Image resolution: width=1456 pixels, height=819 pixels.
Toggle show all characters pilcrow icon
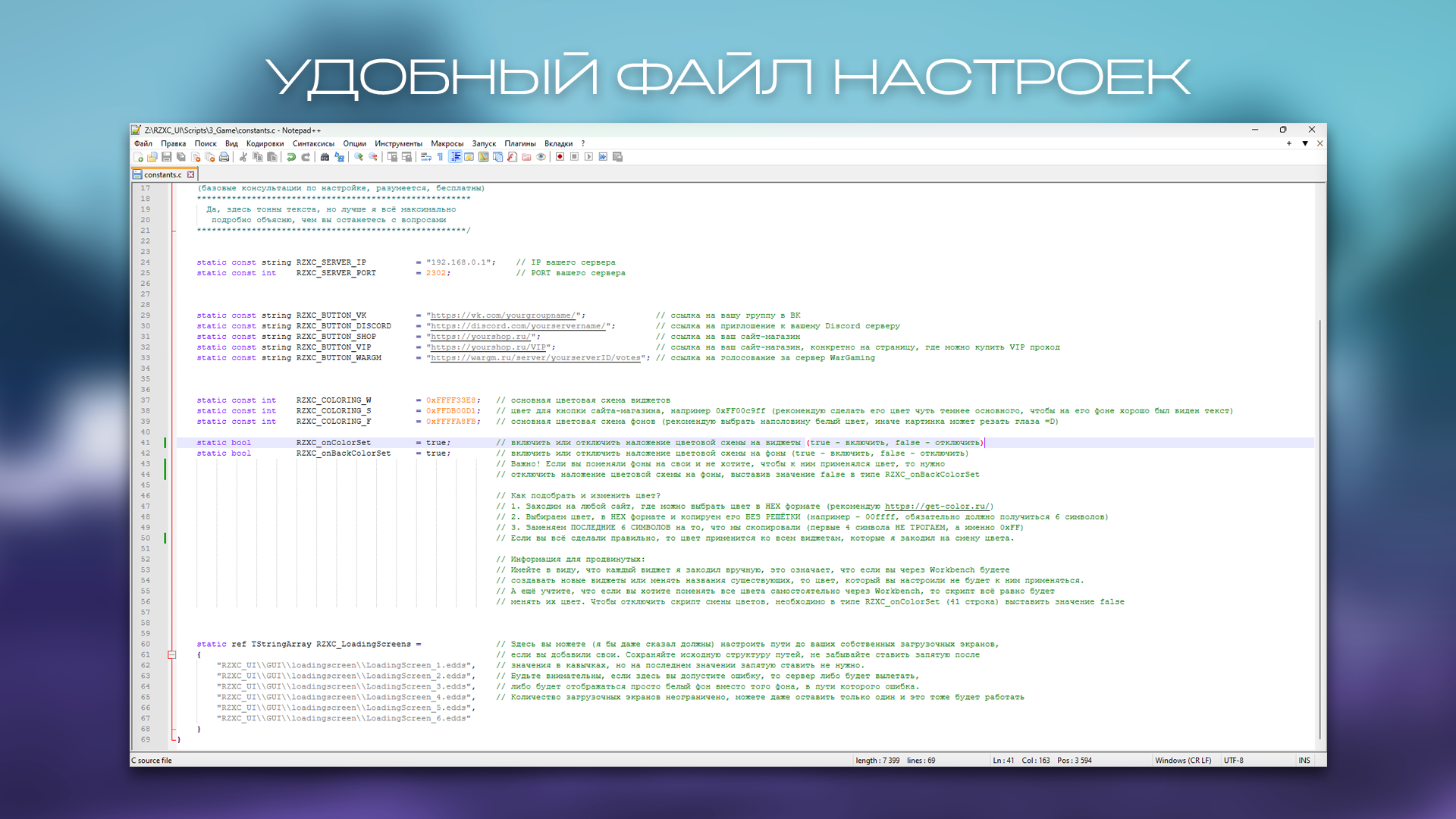tap(440, 157)
